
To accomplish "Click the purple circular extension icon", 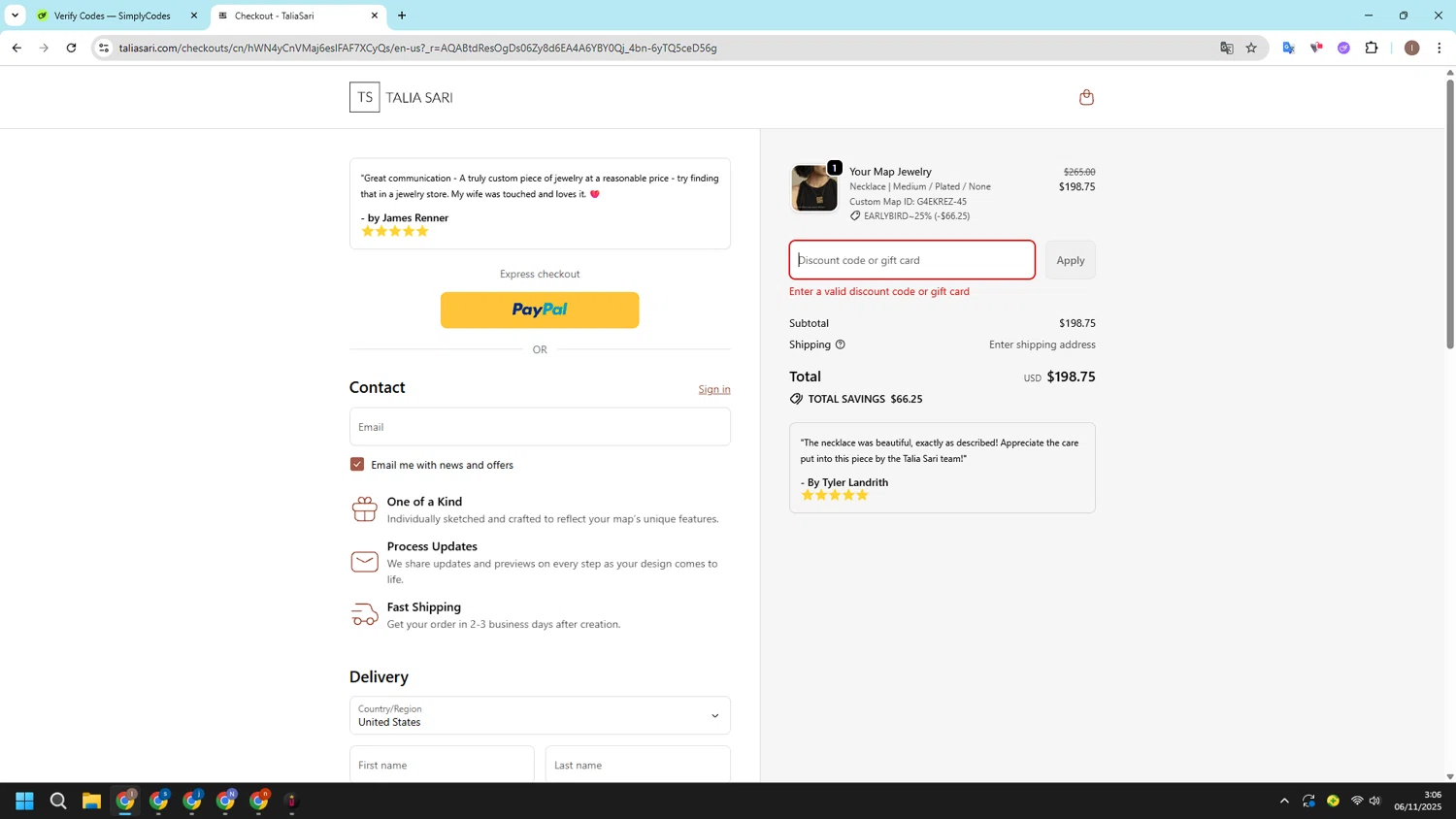I will [x=1343, y=48].
